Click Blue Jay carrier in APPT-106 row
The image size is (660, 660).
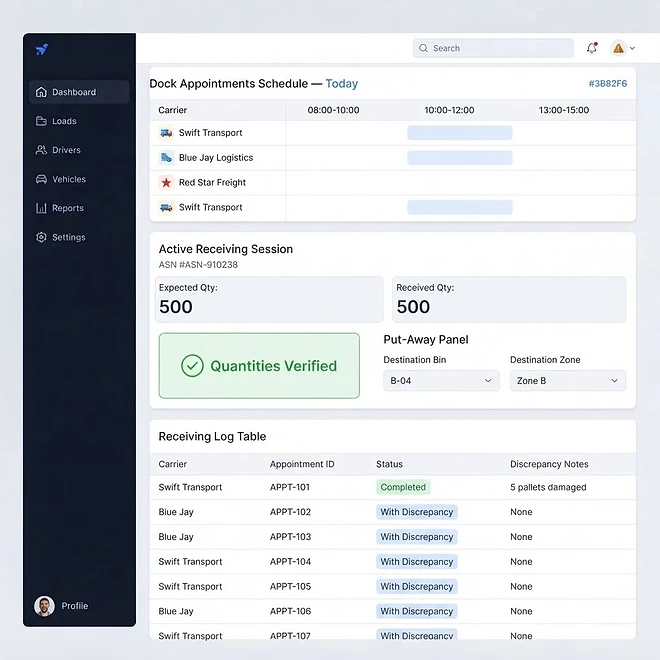point(176,611)
